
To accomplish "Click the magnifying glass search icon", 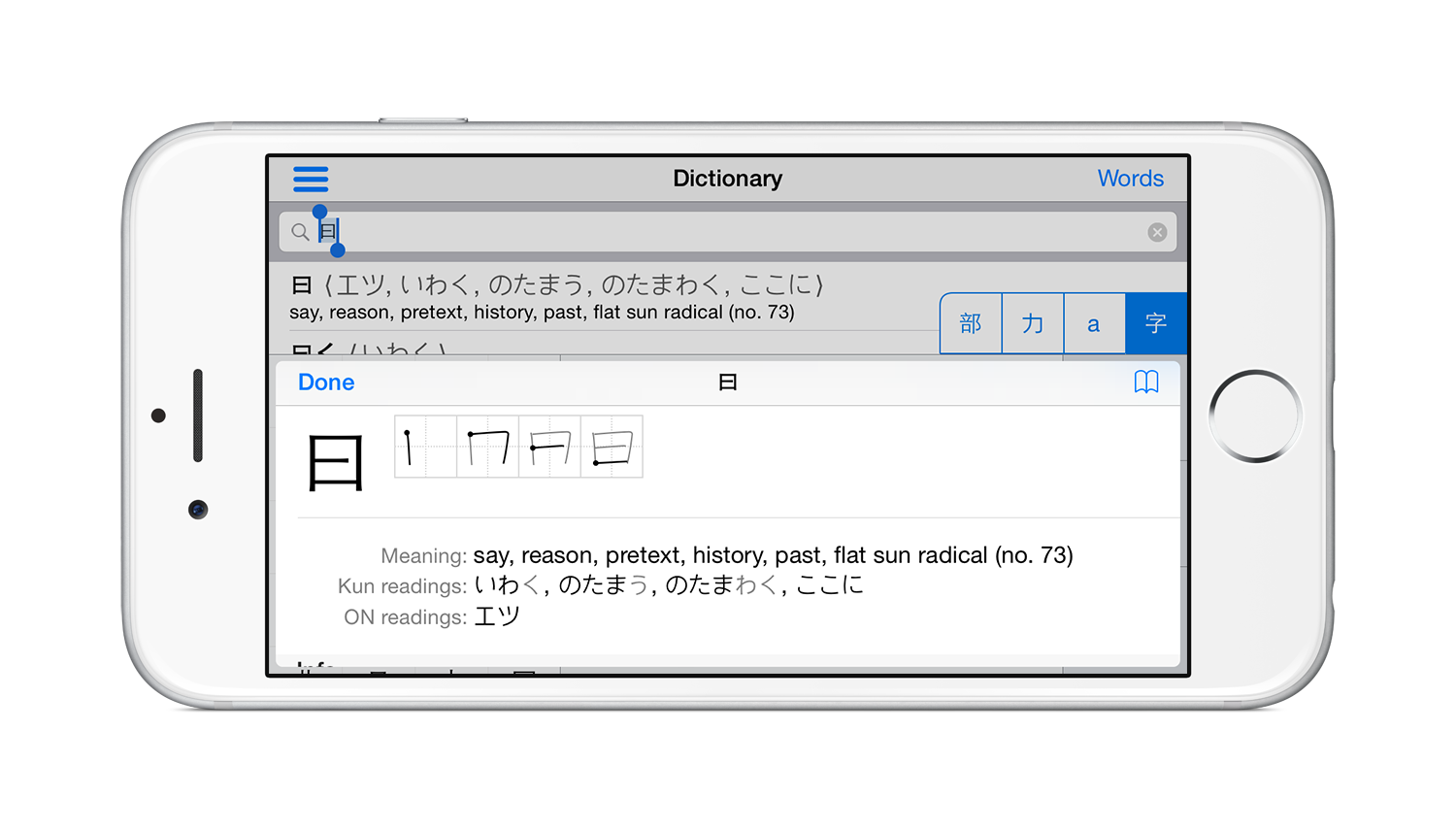I will (300, 232).
